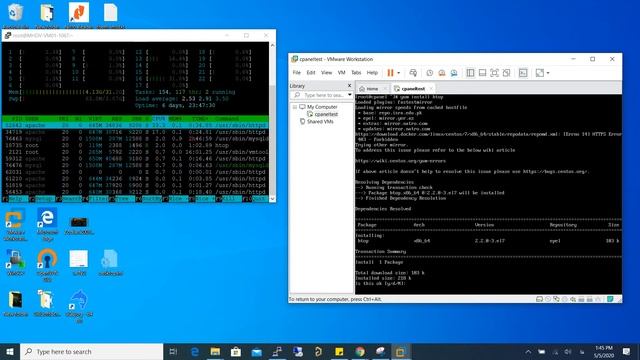
Task: Open the power options dropdown beside pause
Action: [399, 73]
